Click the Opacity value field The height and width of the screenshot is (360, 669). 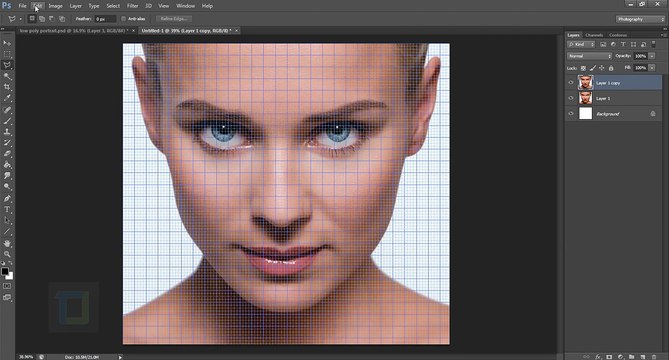point(641,56)
